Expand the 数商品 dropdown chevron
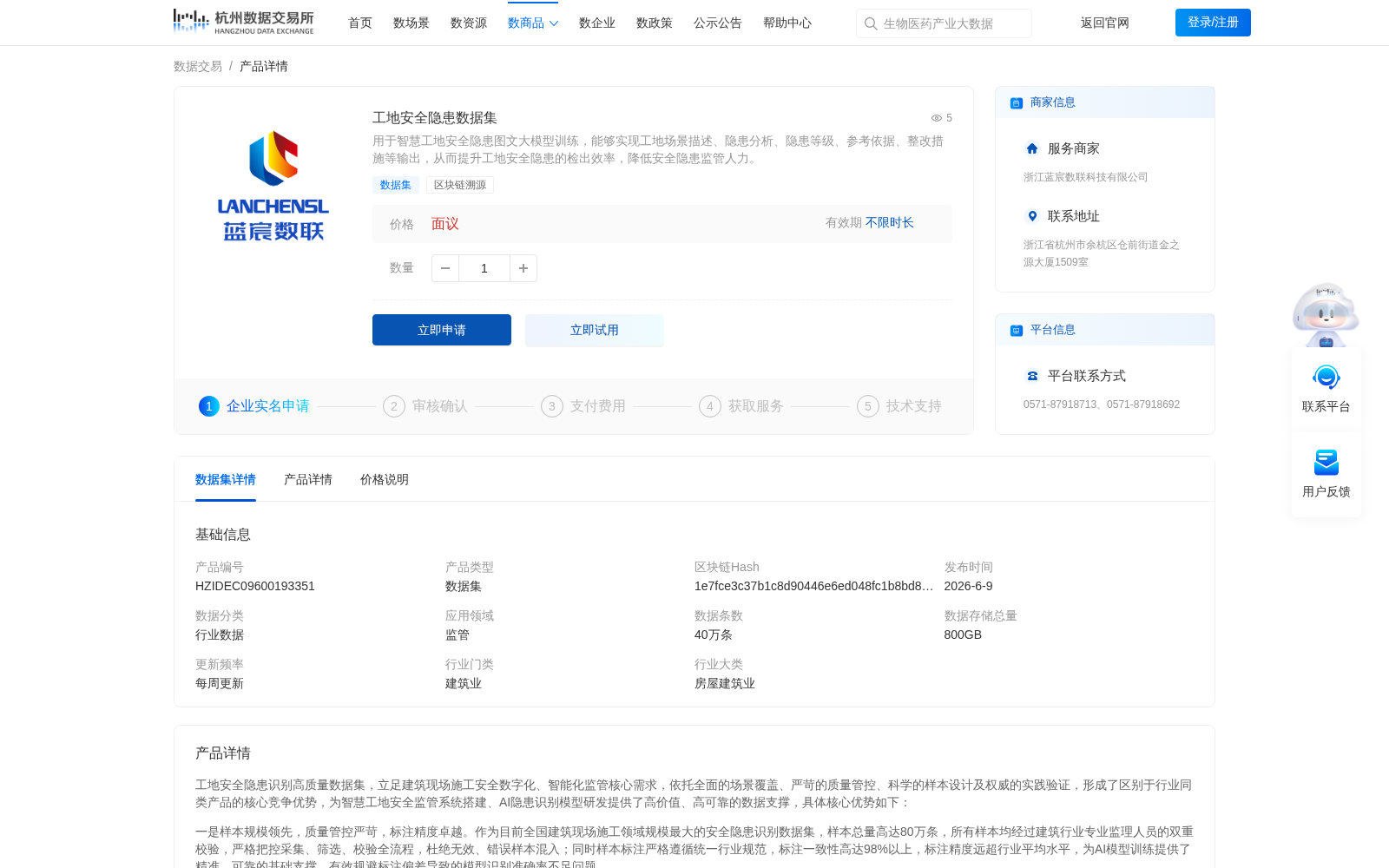 [554, 23]
